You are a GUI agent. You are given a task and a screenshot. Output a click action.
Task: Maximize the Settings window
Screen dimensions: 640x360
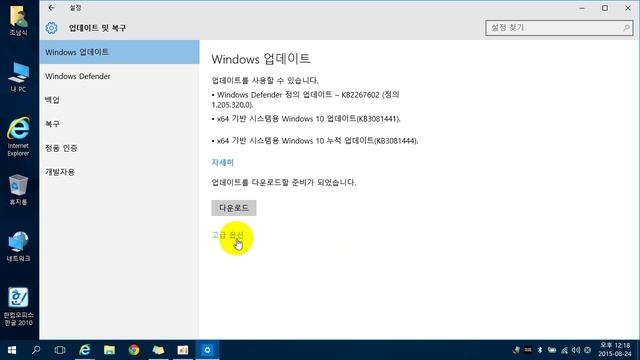pyautogui.click(x=605, y=8)
